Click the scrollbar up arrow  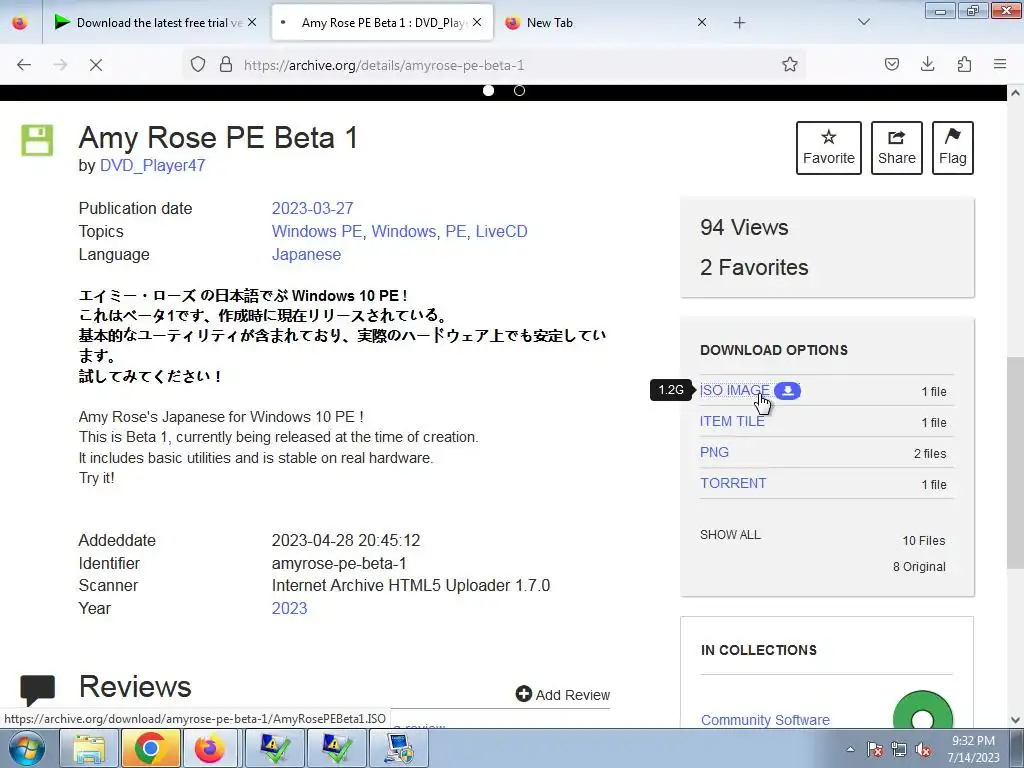coord(1015,93)
